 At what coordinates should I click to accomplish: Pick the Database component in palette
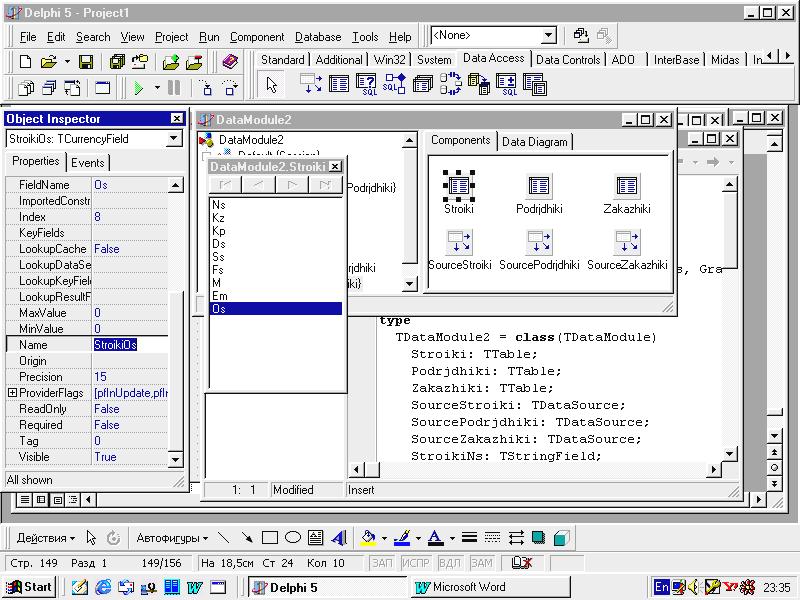click(422, 84)
